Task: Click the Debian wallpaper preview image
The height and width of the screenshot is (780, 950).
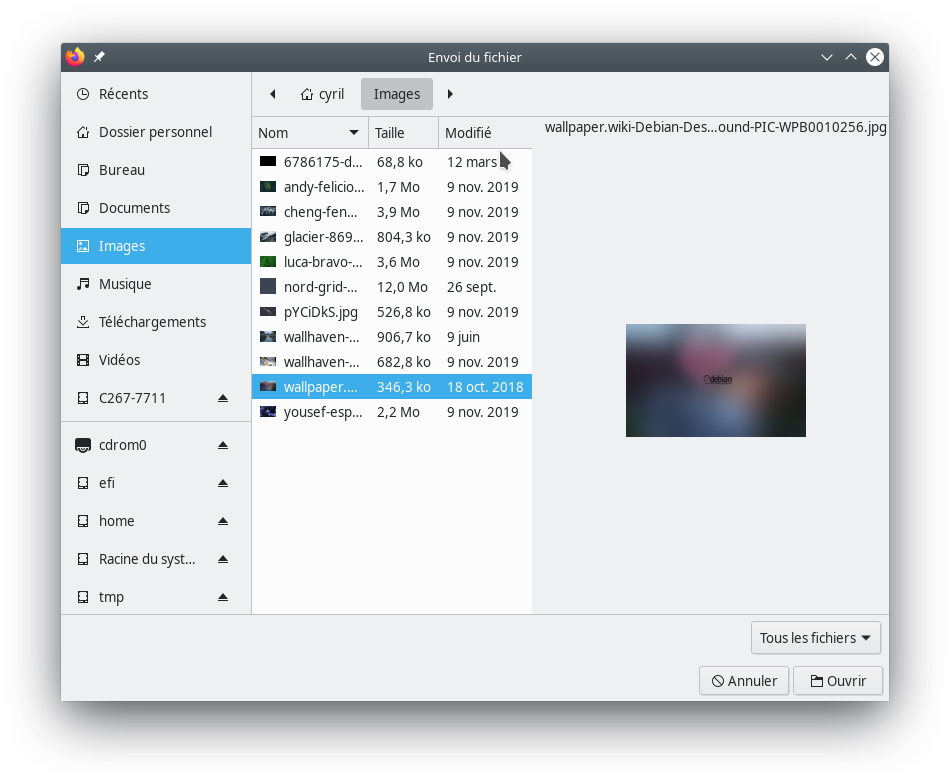Action: pyautogui.click(x=715, y=380)
